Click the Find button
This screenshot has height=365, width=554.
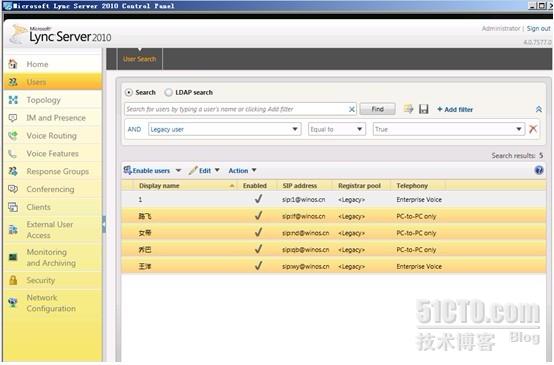pos(377,109)
